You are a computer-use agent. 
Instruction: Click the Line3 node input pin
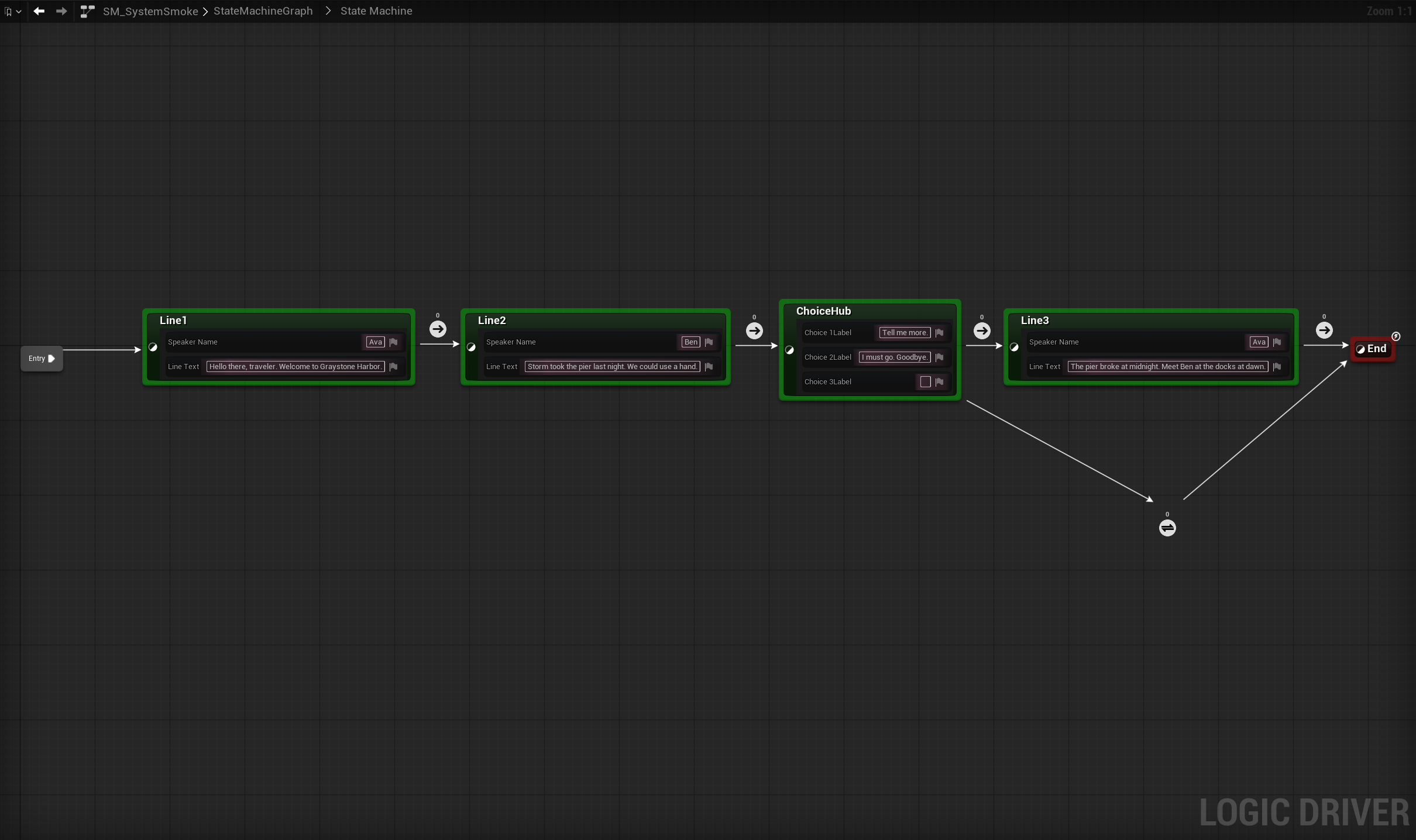(x=1015, y=347)
